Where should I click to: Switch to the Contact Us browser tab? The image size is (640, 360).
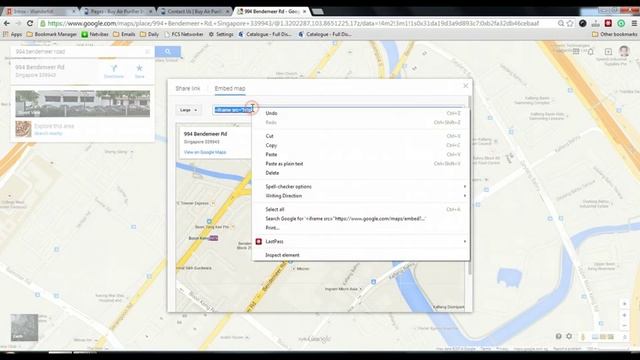[195, 11]
